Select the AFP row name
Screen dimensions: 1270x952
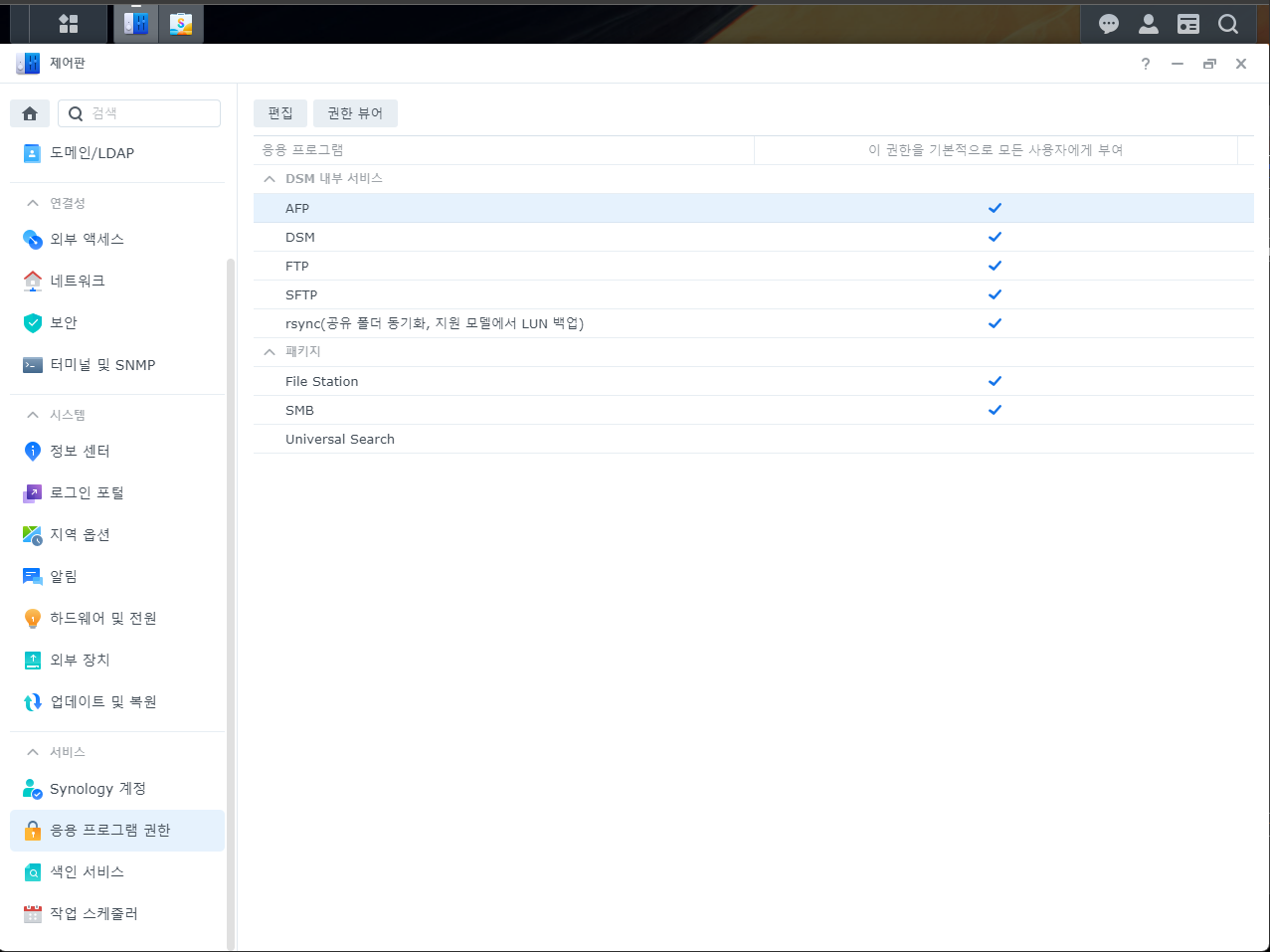tap(297, 208)
